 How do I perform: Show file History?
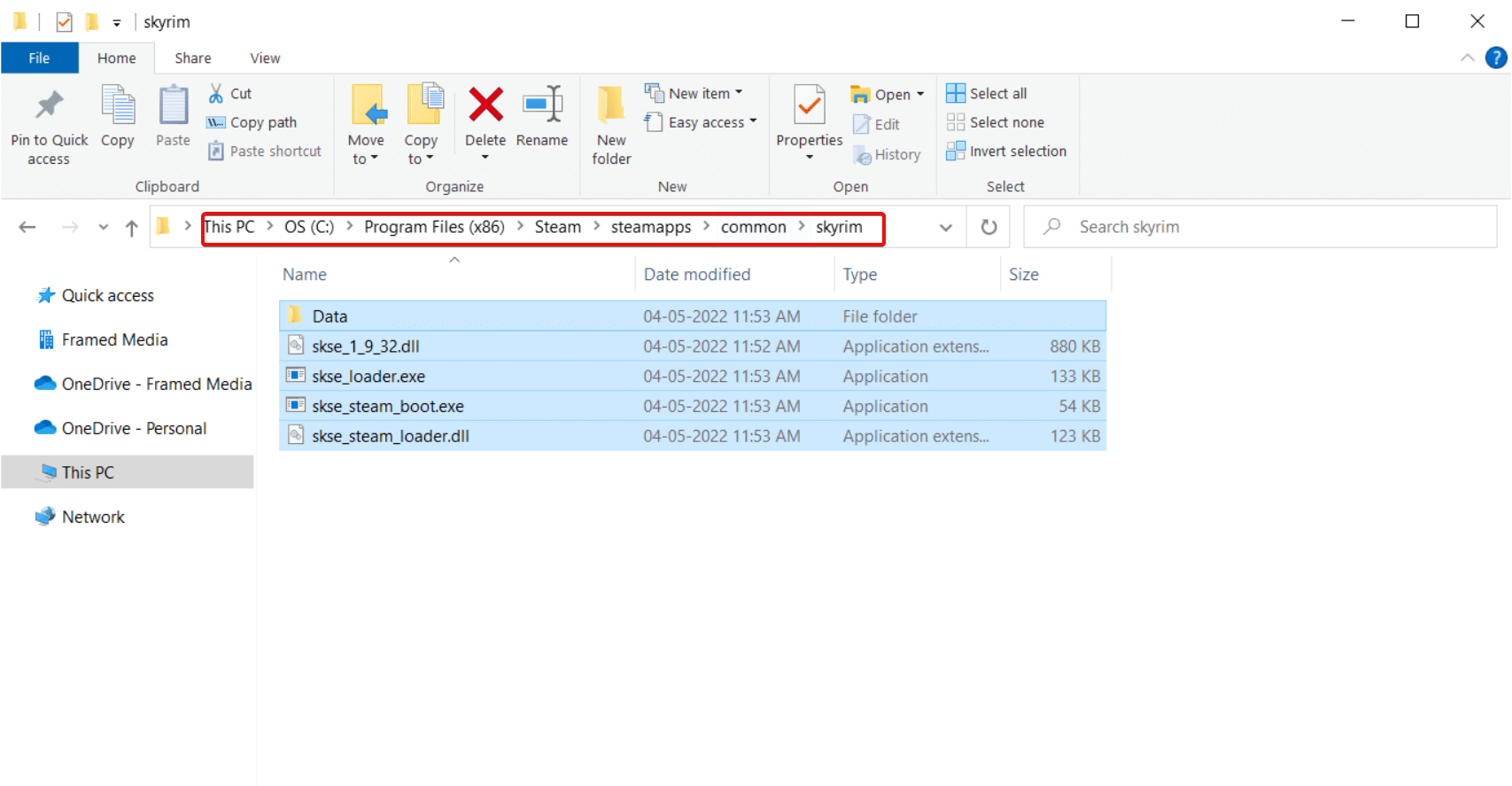pos(887,154)
